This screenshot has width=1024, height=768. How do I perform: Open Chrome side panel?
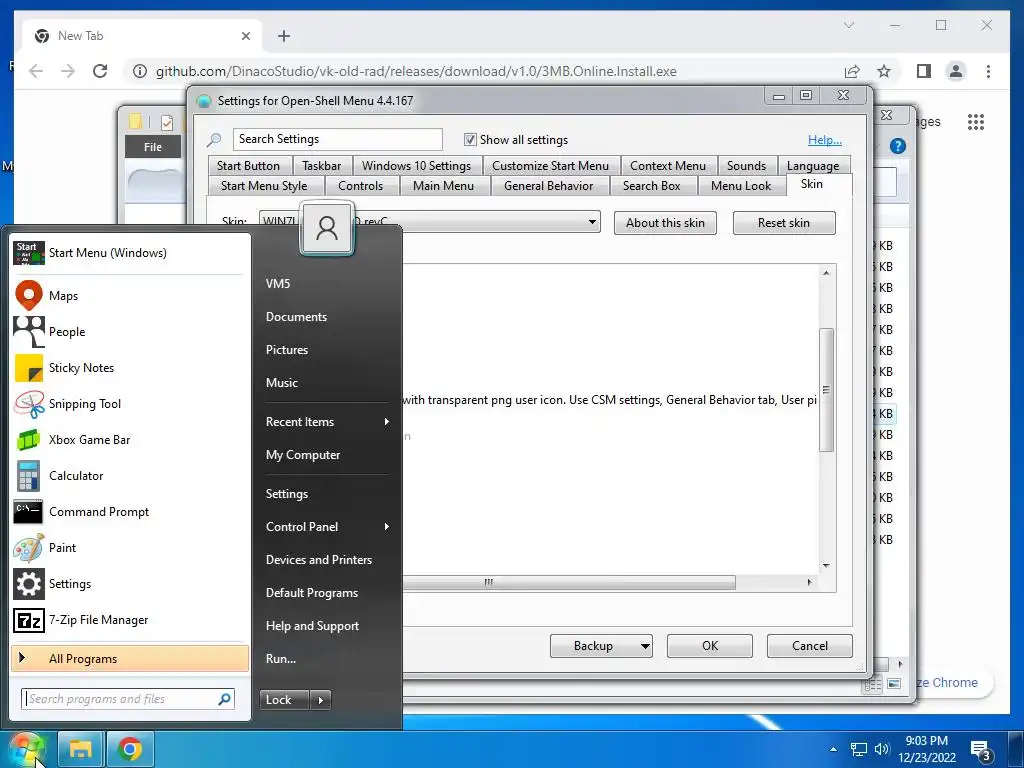click(923, 71)
